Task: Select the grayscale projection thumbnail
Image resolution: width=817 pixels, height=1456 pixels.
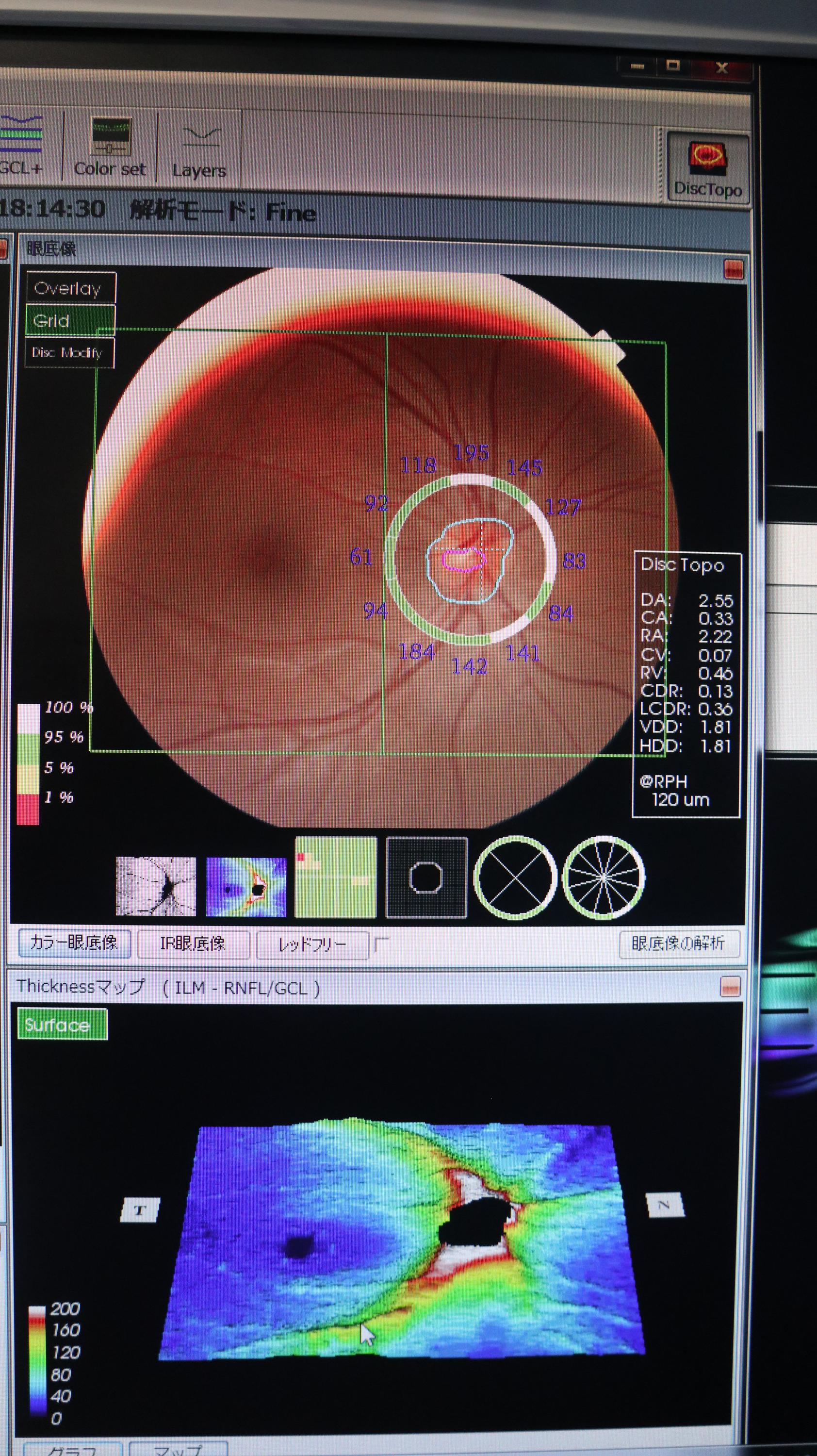Action: (x=156, y=886)
